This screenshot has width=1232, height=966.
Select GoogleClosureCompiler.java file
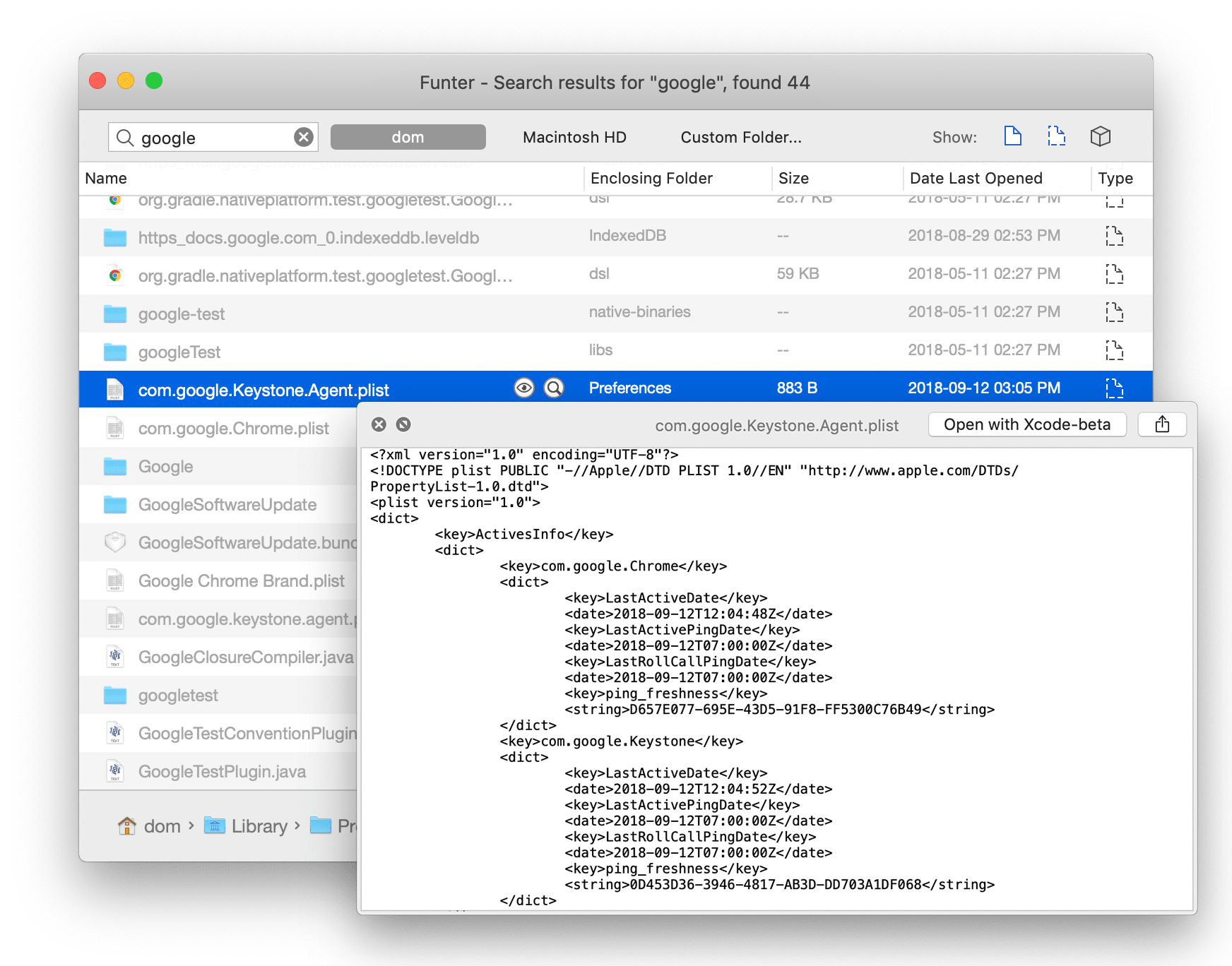pos(246,657)
